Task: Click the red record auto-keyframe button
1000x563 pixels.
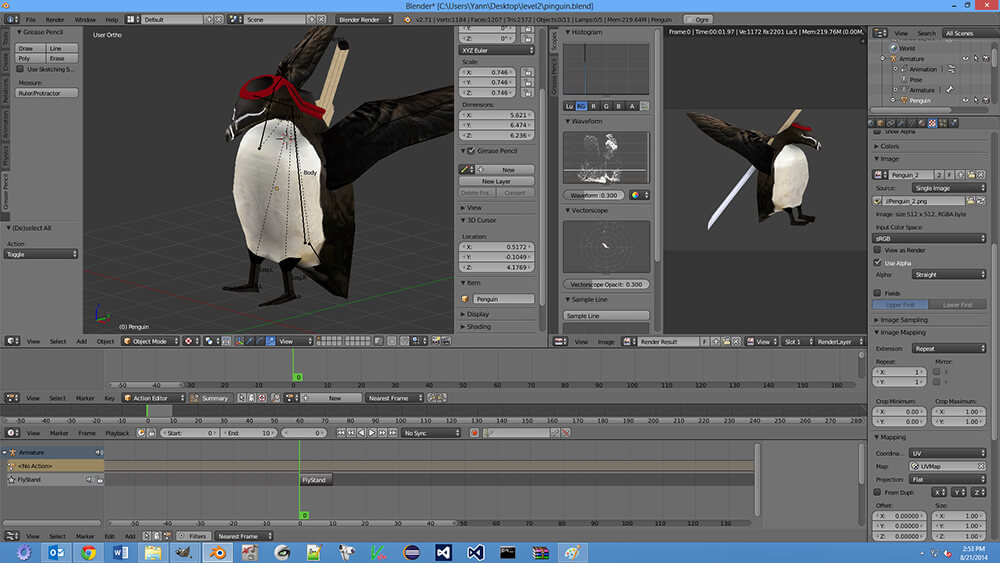Action: [475, 433]
